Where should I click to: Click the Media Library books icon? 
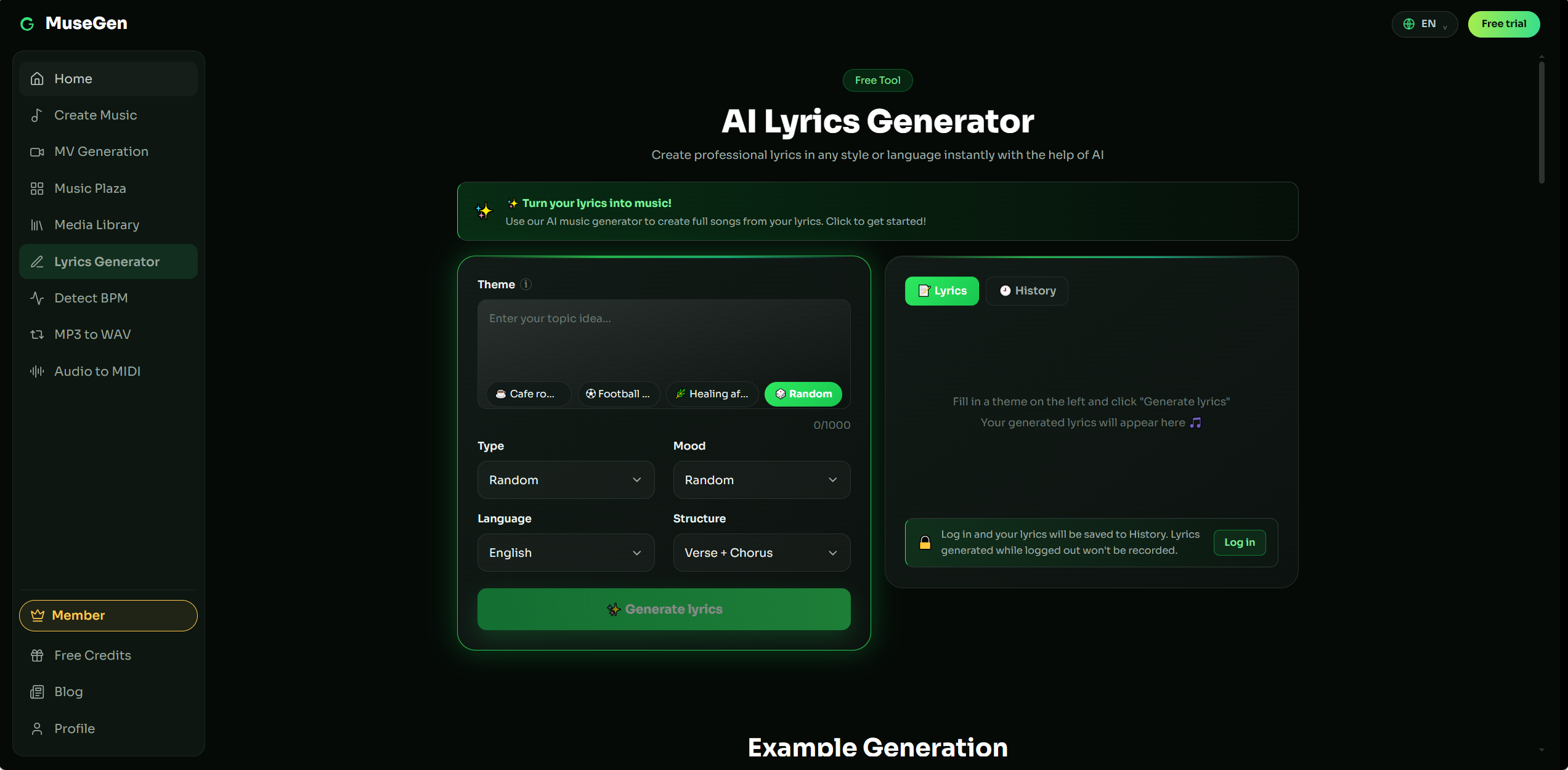(x=37, y=225)
